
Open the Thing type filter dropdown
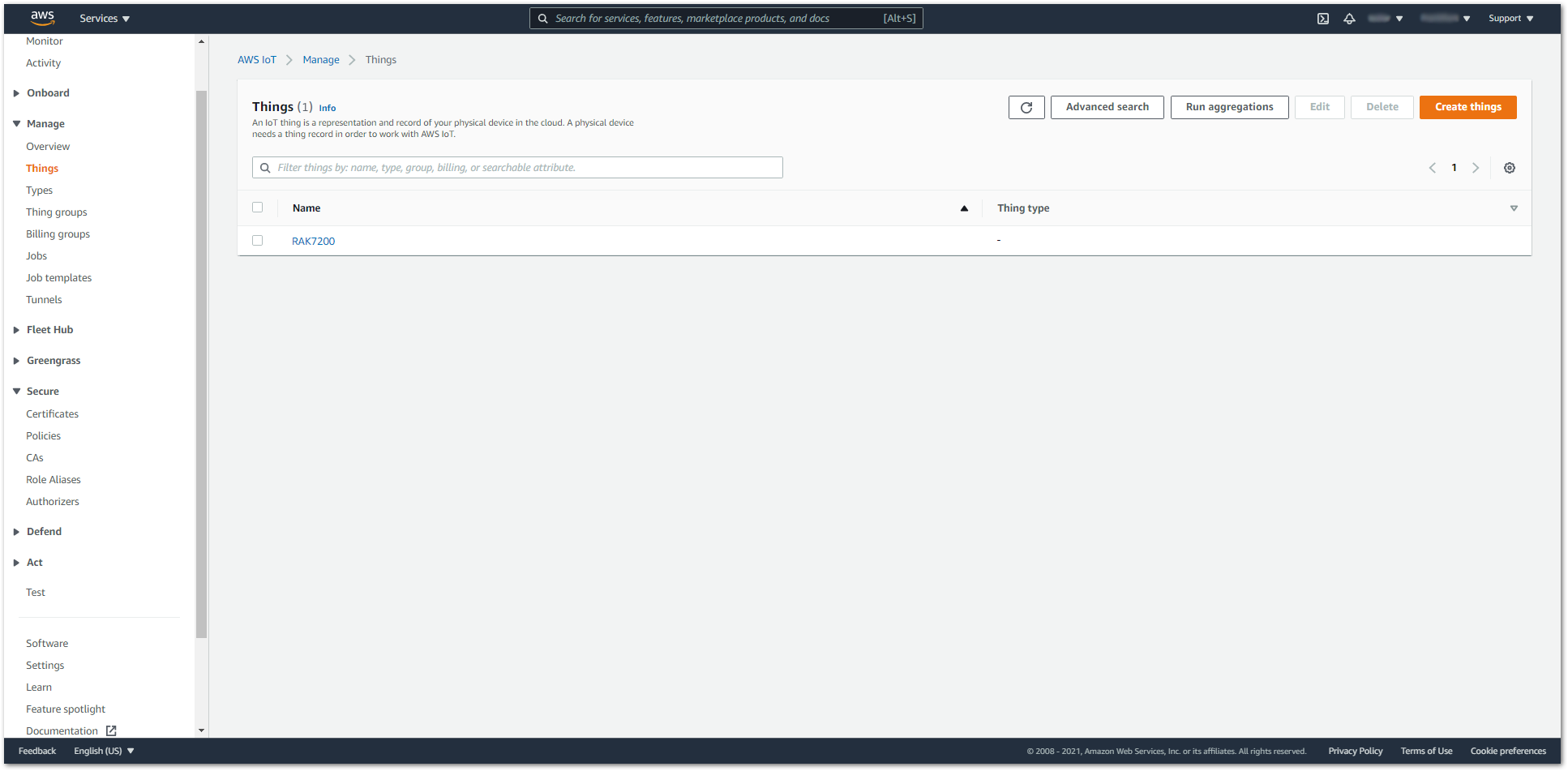coord(1514,208)
